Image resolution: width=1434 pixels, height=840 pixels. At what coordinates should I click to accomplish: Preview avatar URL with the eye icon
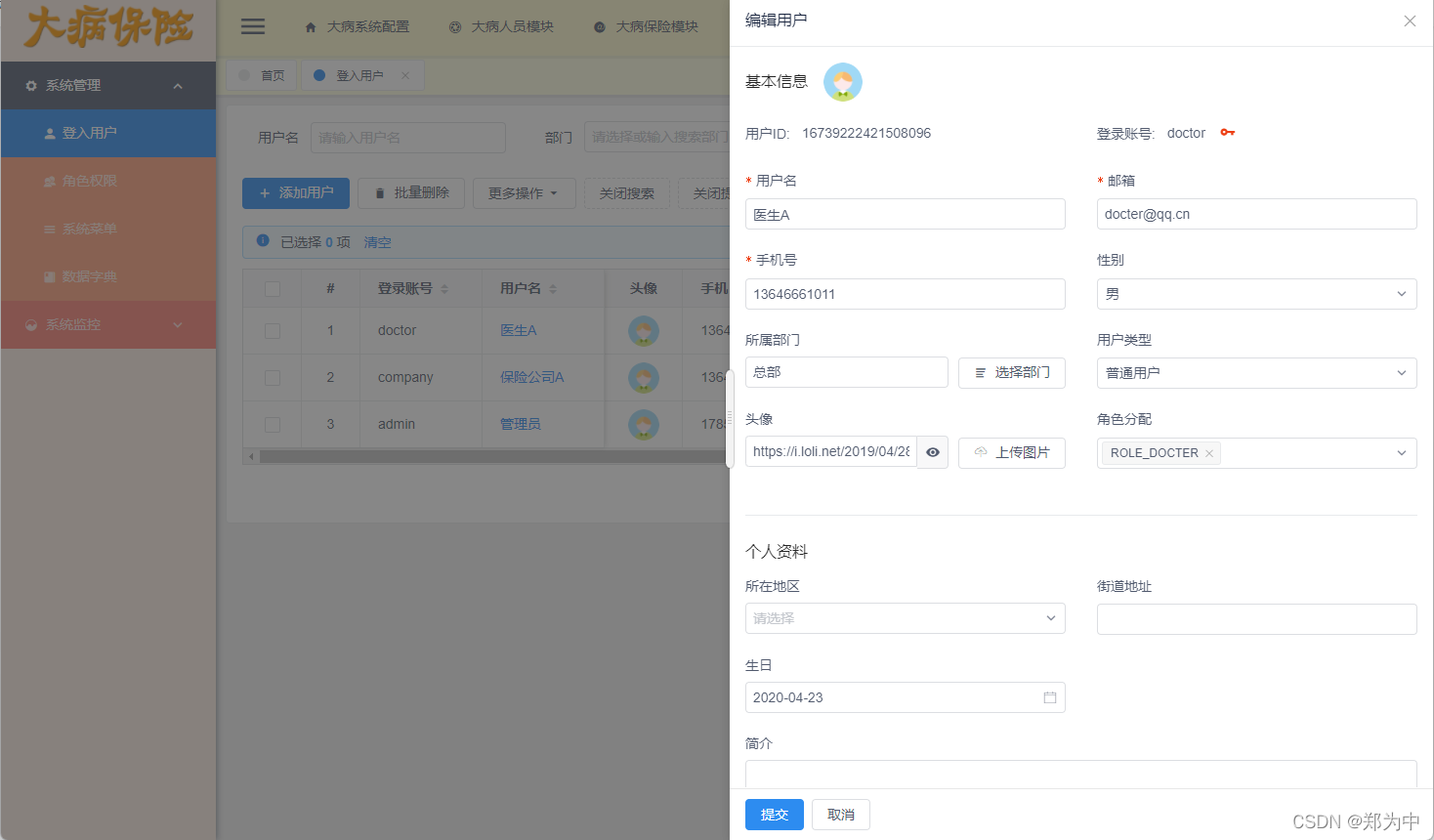[x=932, y=451]
